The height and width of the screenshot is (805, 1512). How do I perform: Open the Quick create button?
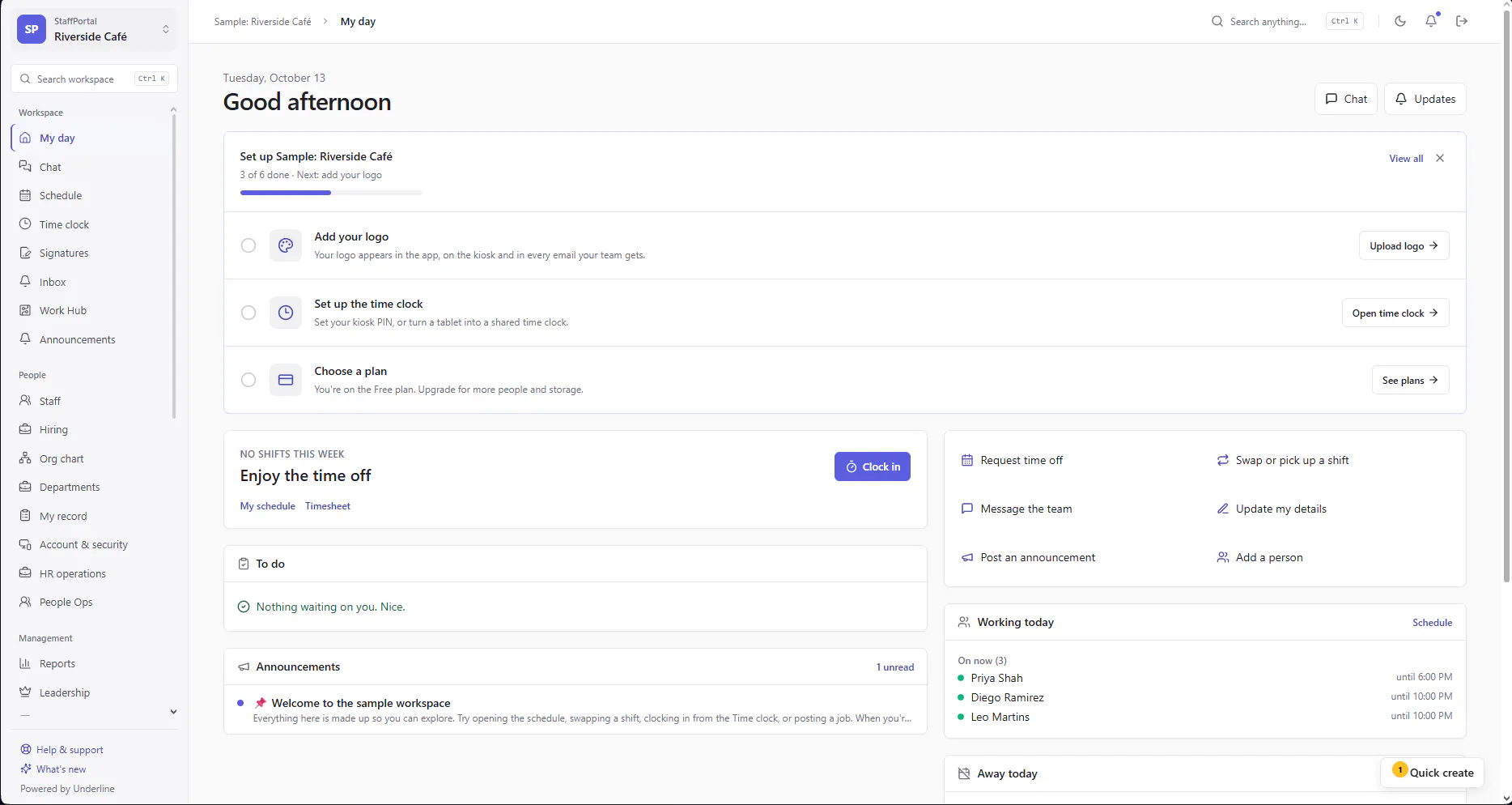click(1432, 773)
